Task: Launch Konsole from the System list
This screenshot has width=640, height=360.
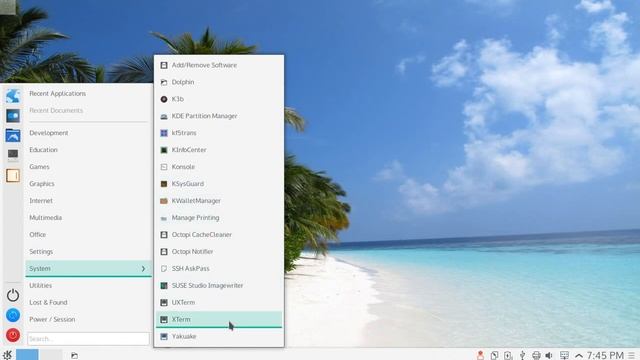Action: pos(219,167)
